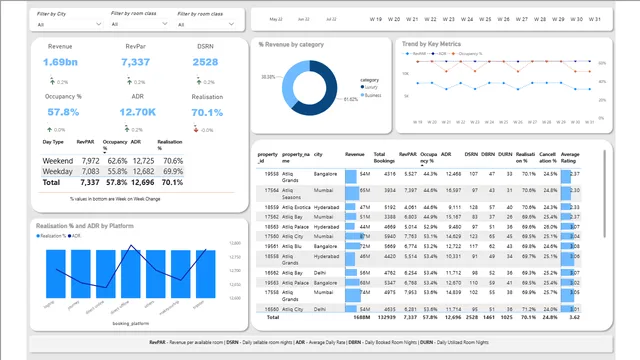The image size is (640, 360).
Task: Filter to week W 21
Action: coord(412,19)
